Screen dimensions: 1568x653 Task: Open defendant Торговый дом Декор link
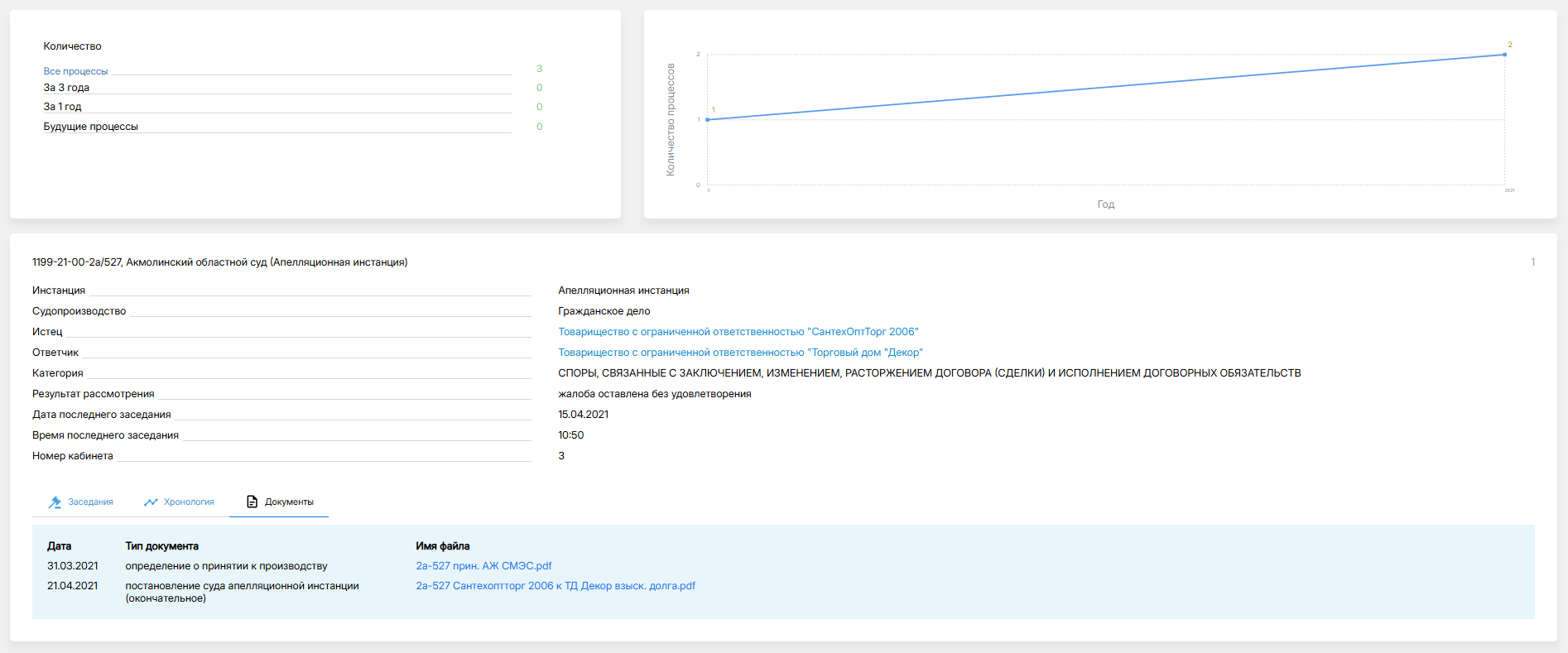point(740,353)
